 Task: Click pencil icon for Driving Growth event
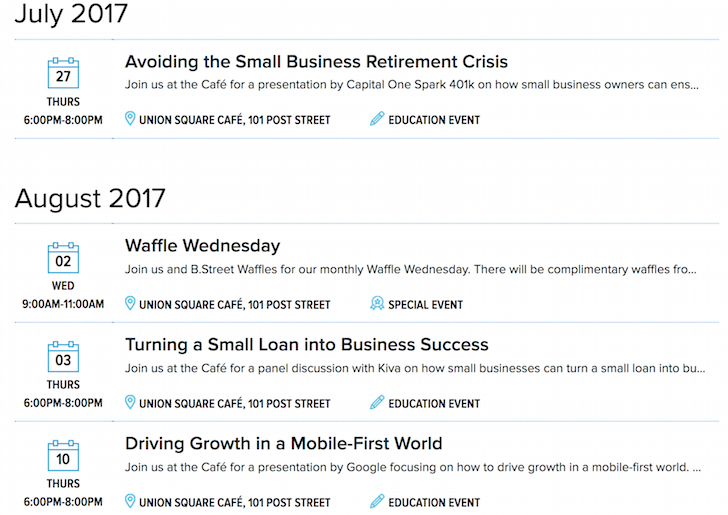point(377,501)
